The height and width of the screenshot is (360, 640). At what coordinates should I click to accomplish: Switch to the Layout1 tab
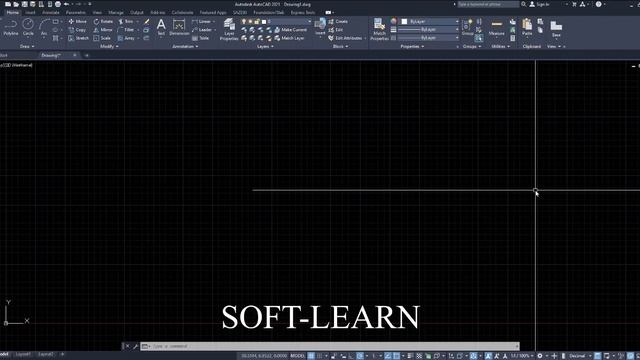(23, 354)
